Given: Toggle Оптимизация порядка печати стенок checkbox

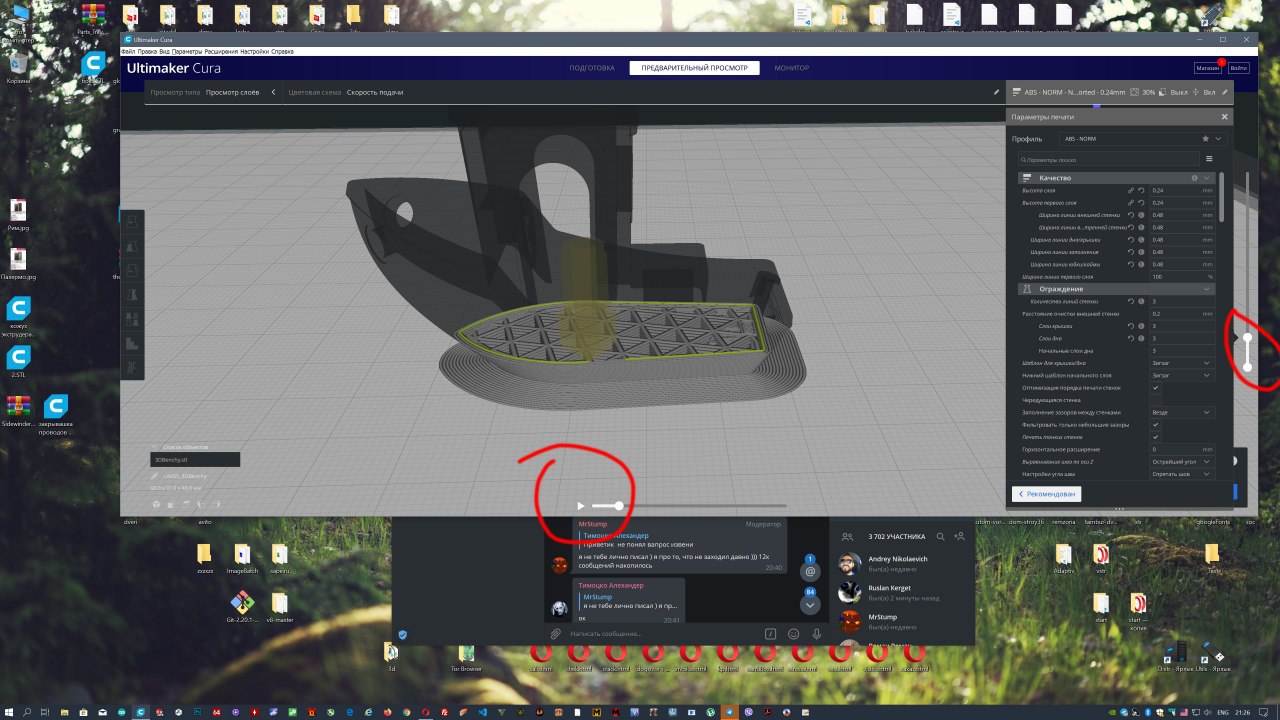Looking at the screenshot, I should 1155,387.
